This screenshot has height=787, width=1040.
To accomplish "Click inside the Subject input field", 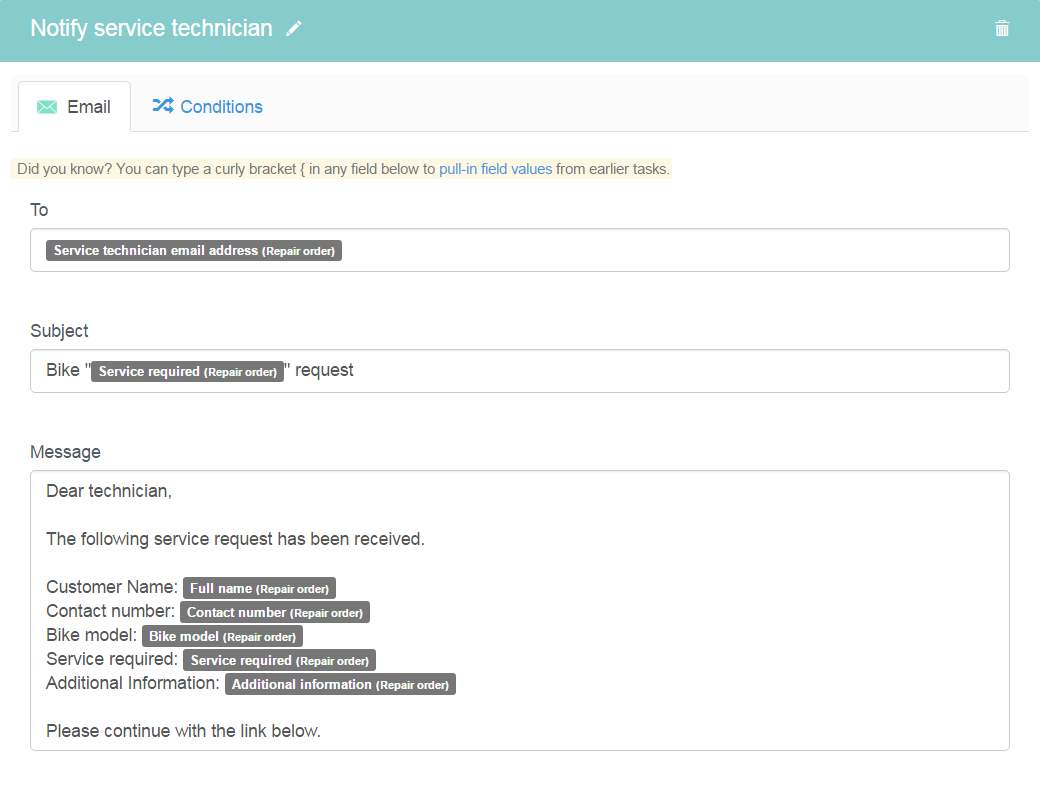I will [x=520, y=371].
